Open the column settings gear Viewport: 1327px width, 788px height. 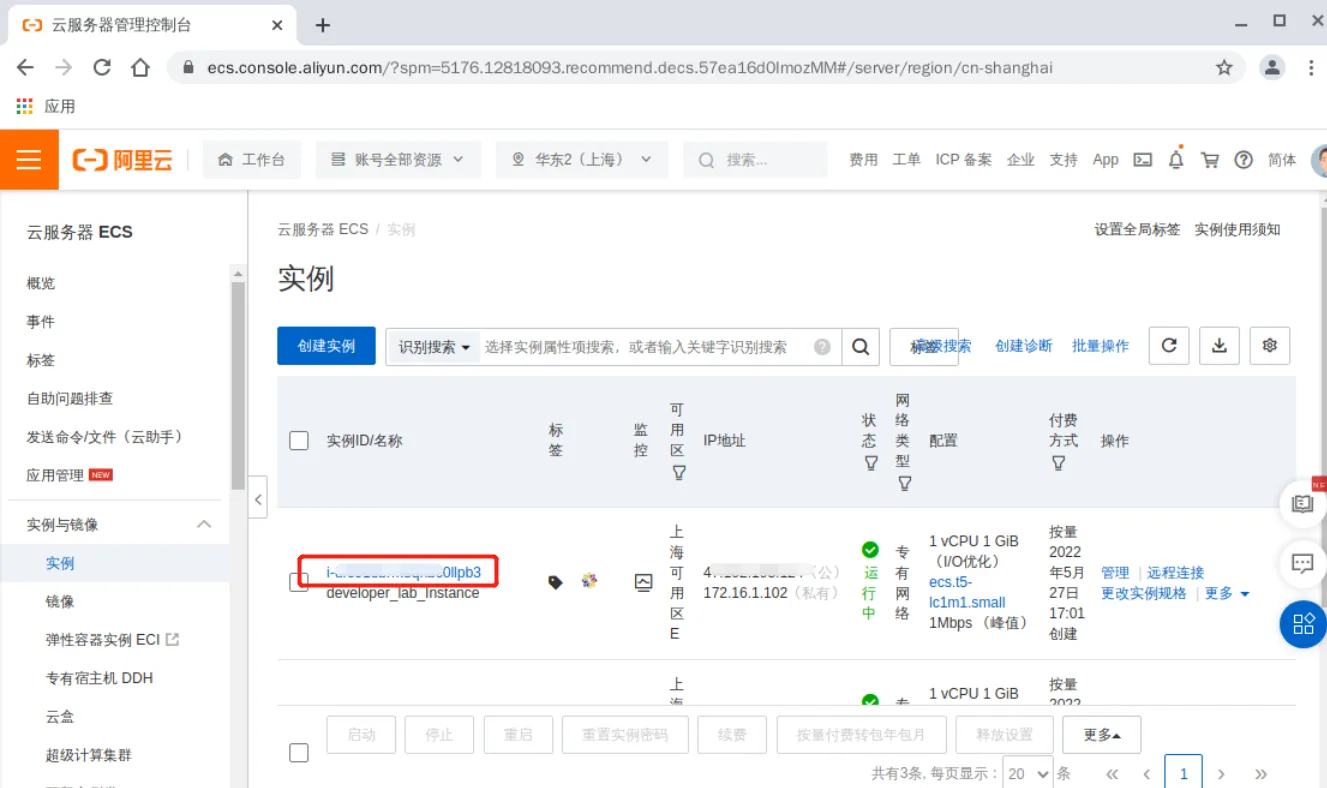point(1270,345)
